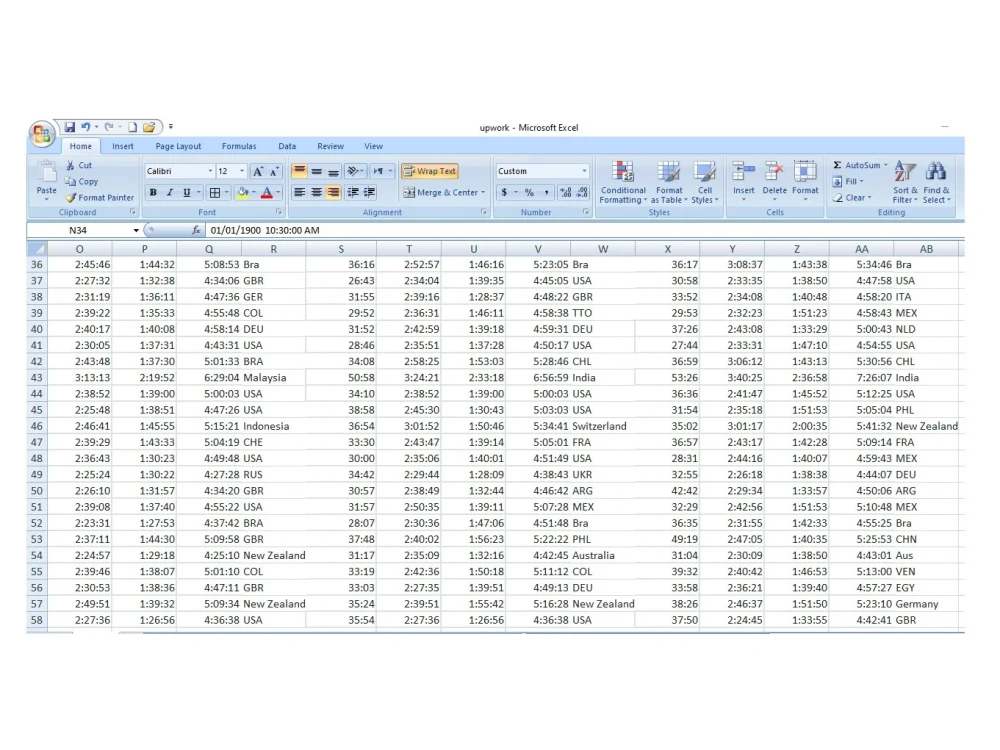Increase the indent

[369, 193]
